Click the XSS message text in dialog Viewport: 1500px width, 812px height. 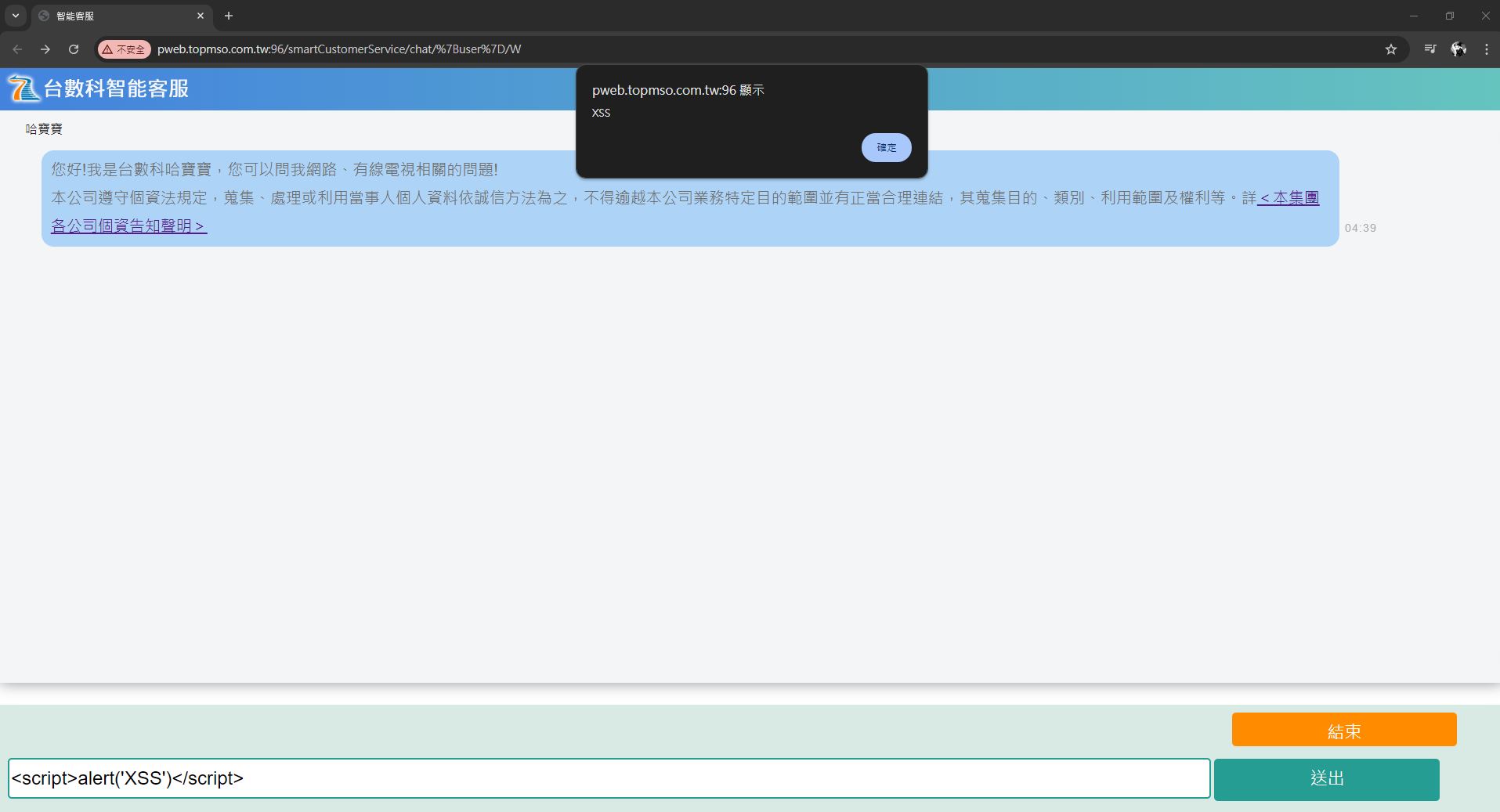point(601,112)
